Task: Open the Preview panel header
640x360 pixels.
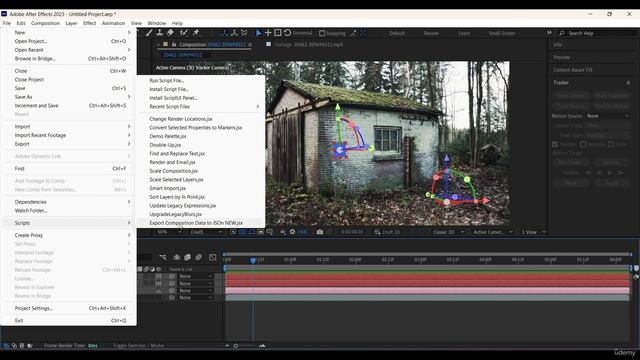Action: coord(562,57)
